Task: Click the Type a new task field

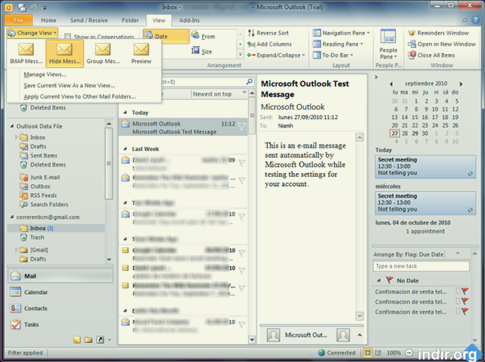Action: click(x=421, y=266)
